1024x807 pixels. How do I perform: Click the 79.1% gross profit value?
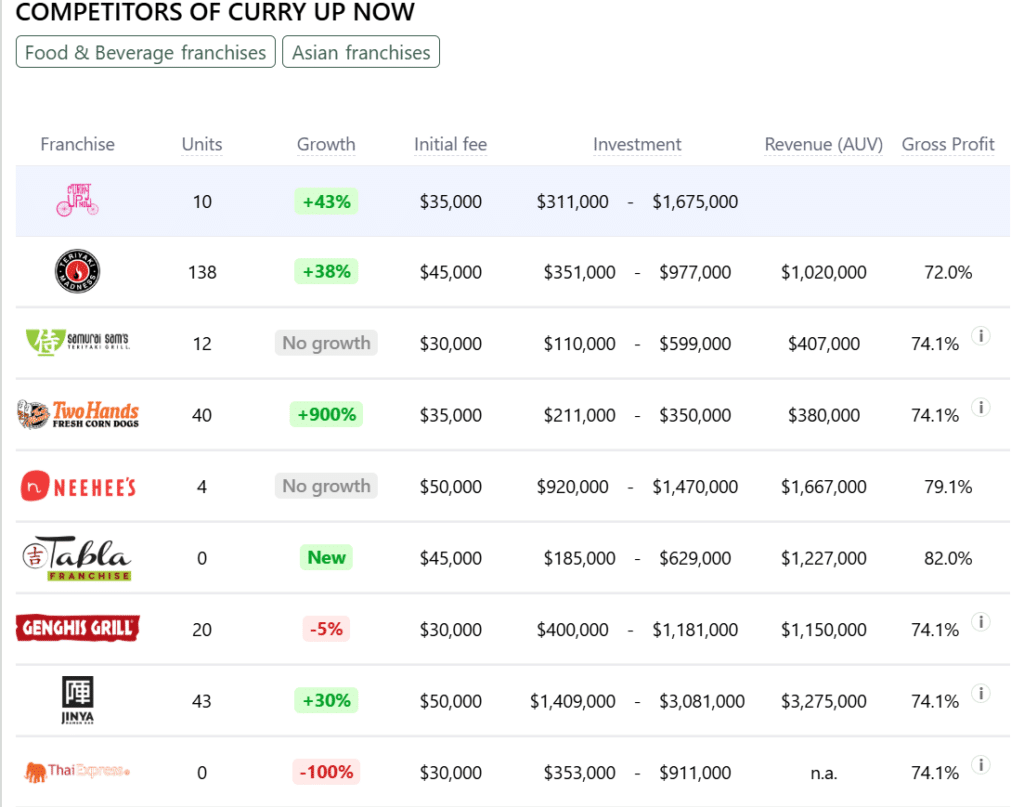click(948, 486)
